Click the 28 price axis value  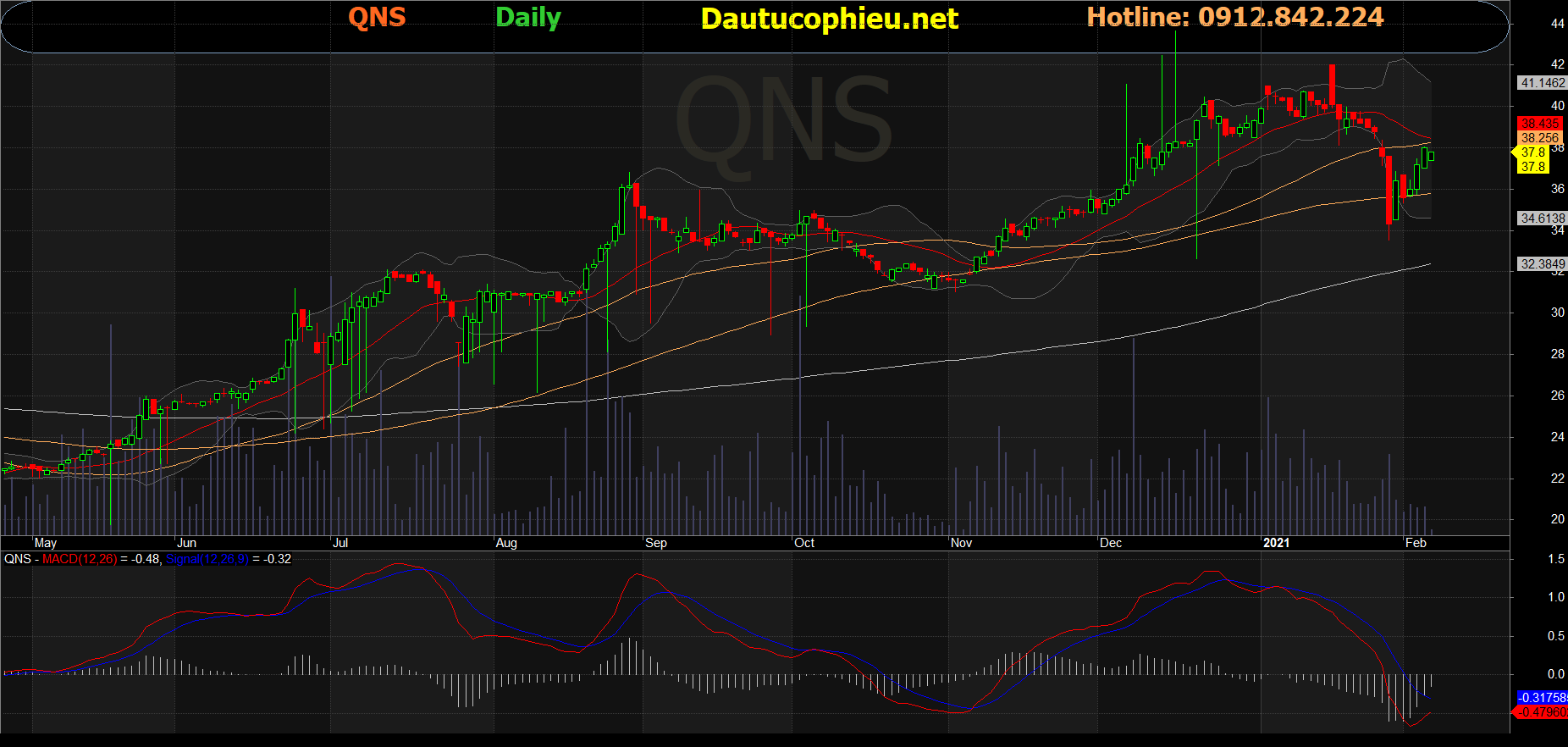coord(1557,354)
